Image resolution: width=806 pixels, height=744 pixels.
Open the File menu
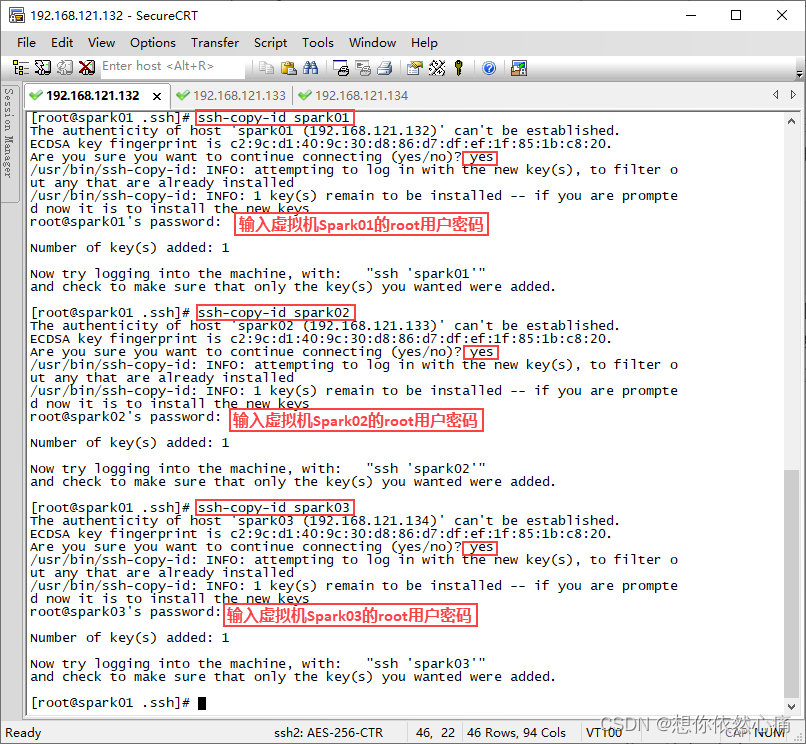point(27,42)
